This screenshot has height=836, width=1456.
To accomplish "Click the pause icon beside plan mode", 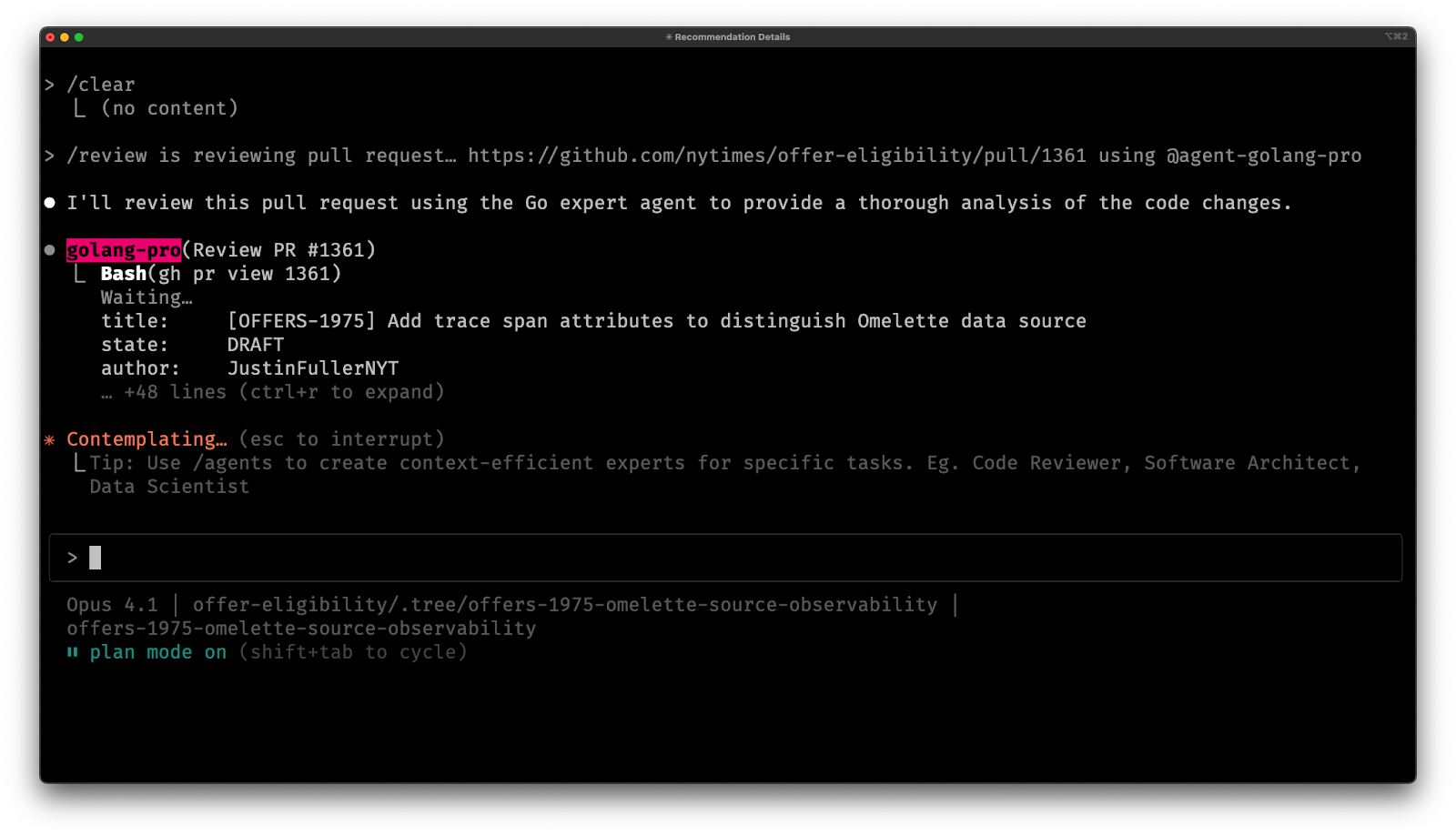I will 73,652.
